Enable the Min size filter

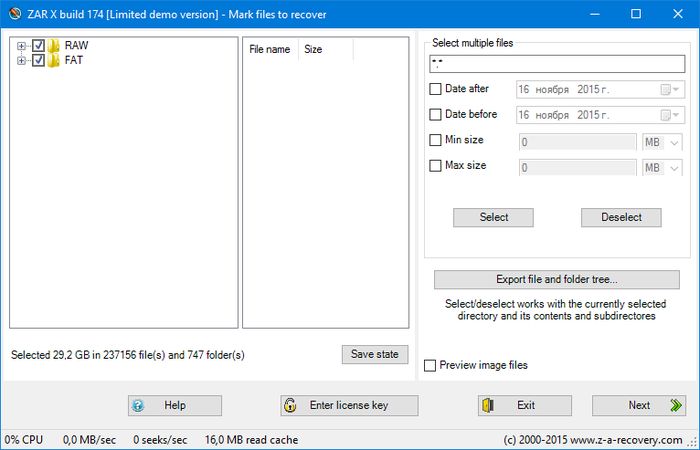point(435,140)
